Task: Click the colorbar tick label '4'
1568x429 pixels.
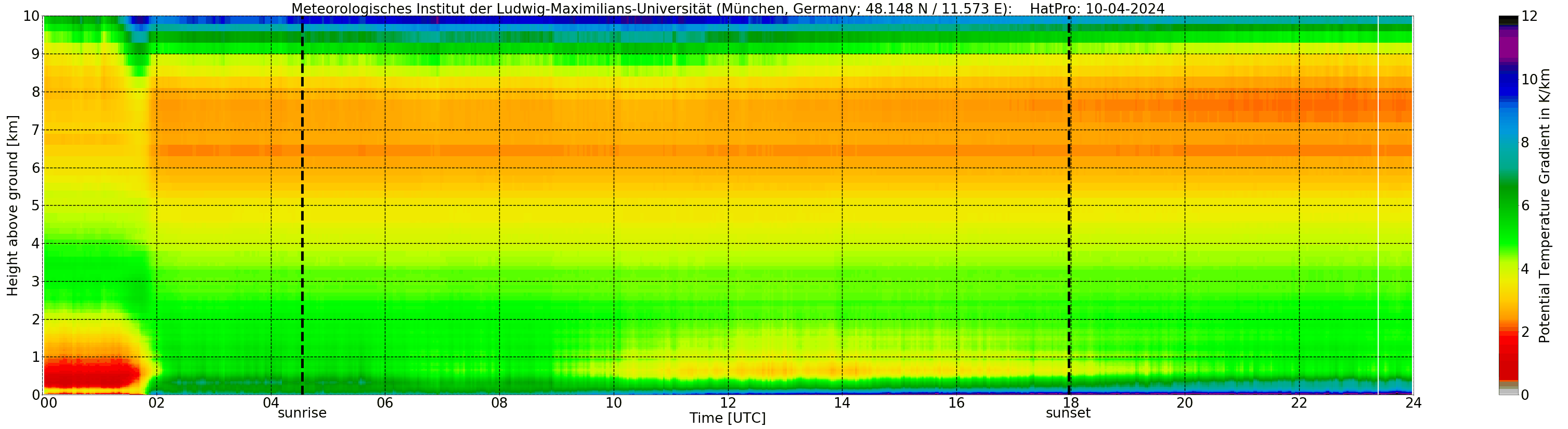Action: point(1525,269)
